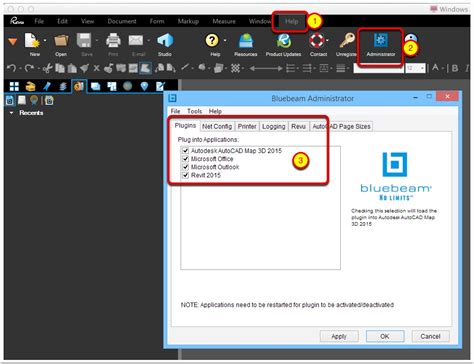Viewport: 474px width, 364px height.
Task: Switch to the Logging tab
Action: (x=273, y=127)
